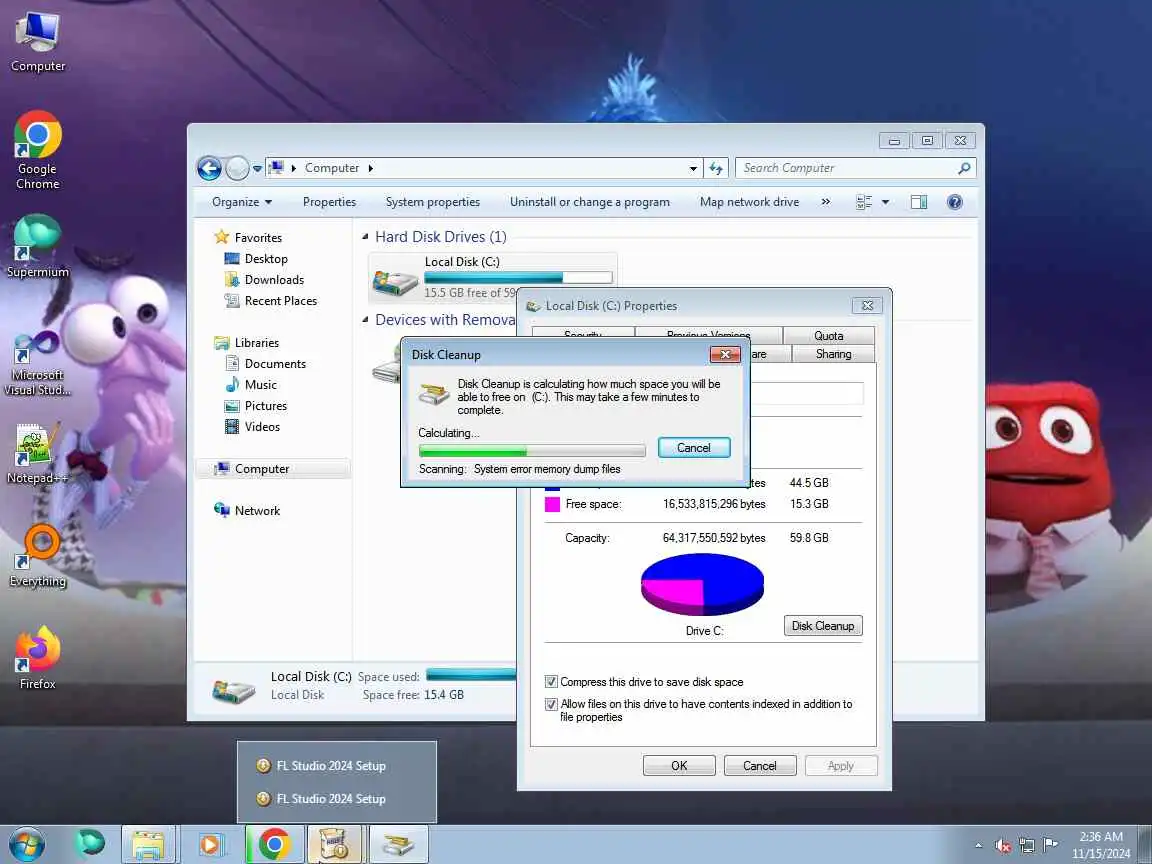Open the Computer desktop icon

(38, 41)
